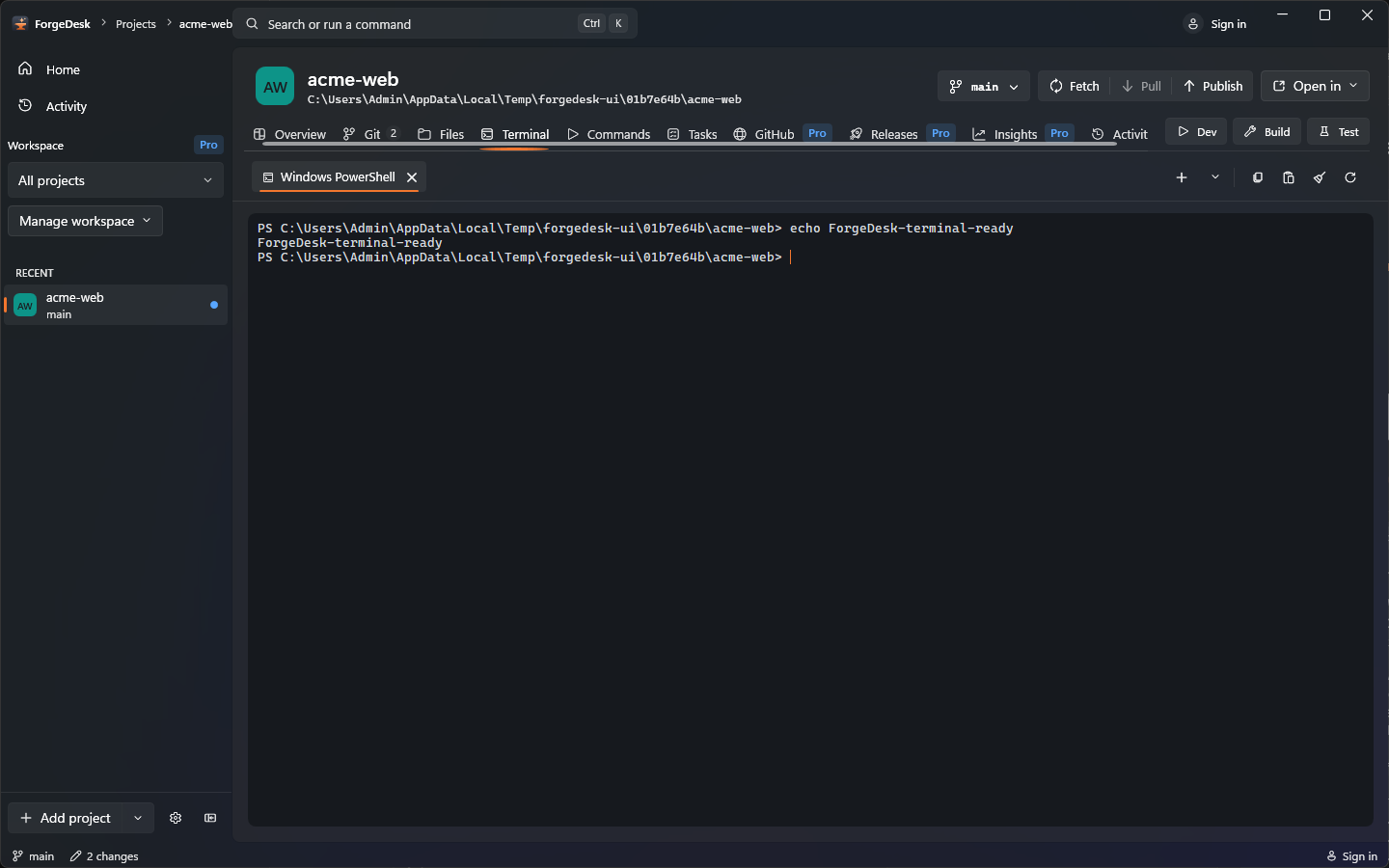Click the main branch status bar item
This screenshot has height=868, width=1389.
click(x=33, y=856)
